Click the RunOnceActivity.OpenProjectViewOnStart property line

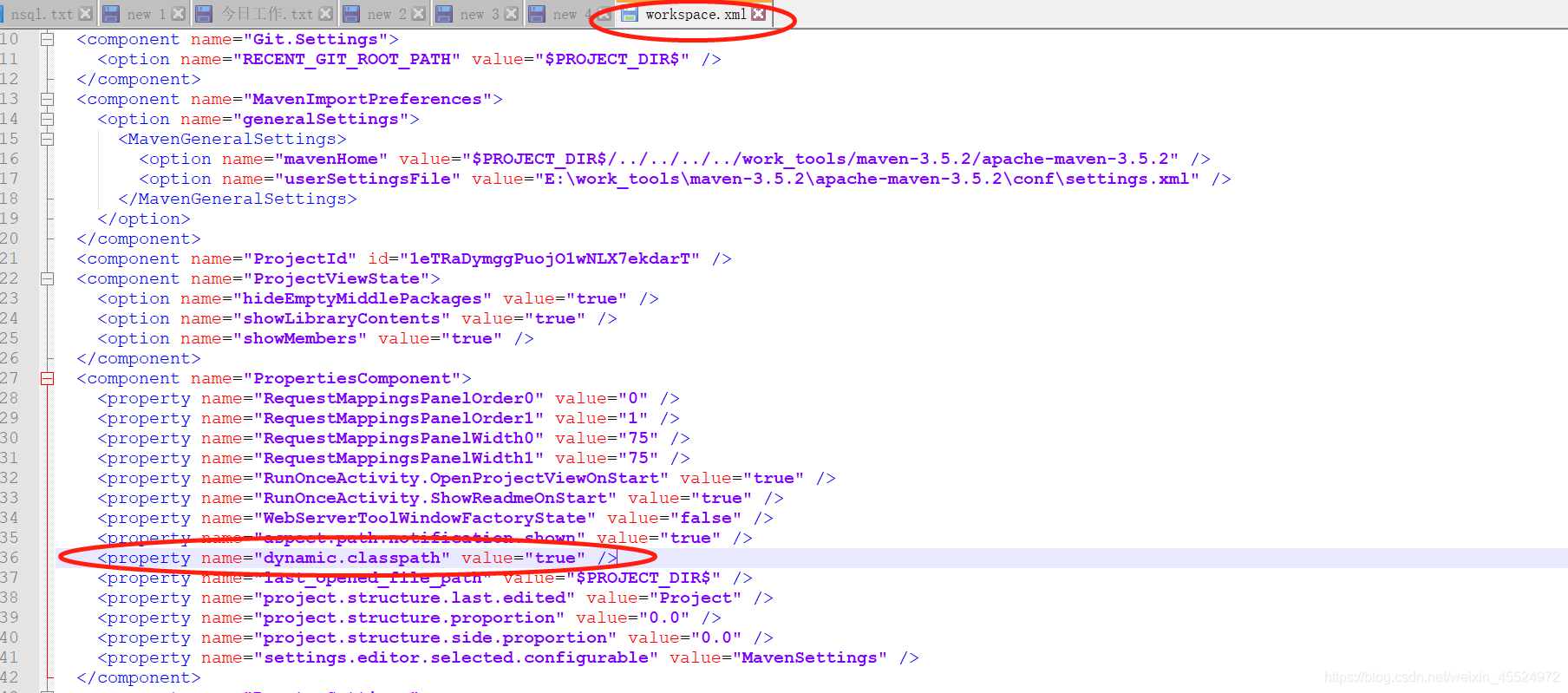coord(467,478)
